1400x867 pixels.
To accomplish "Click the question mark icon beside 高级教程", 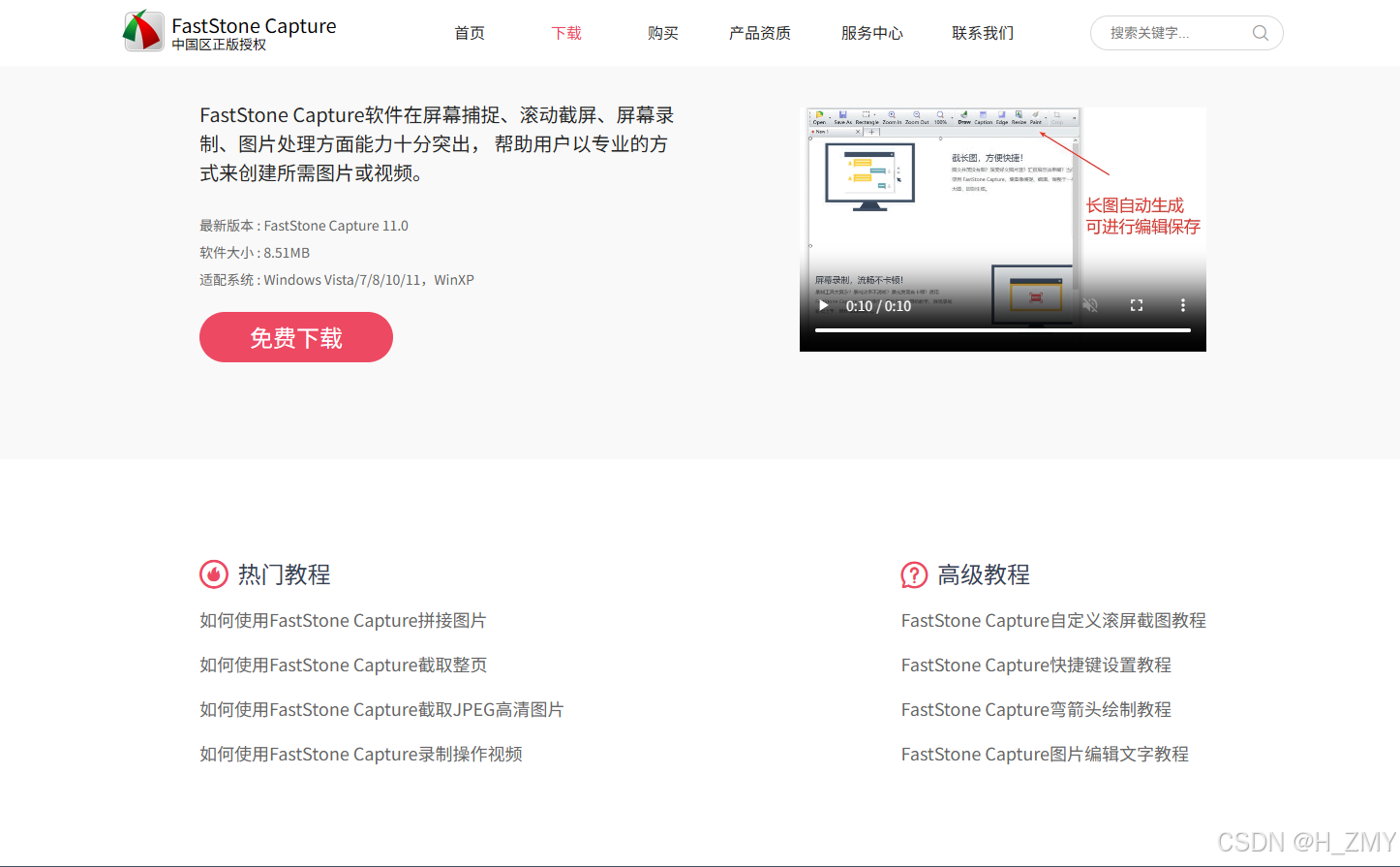I will click(x=914, y=574).
